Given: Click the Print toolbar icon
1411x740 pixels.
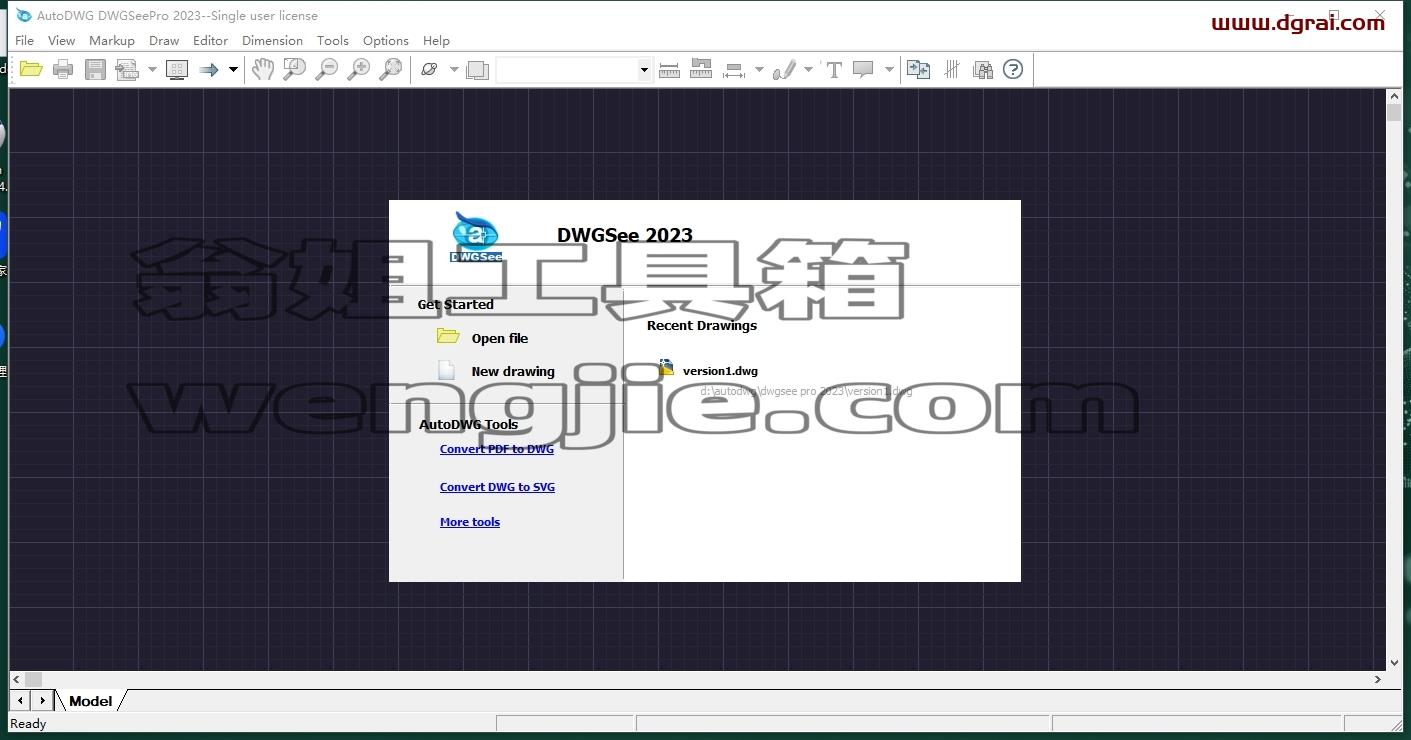Looking at the screenshot, I should click(x=63, y=69).
